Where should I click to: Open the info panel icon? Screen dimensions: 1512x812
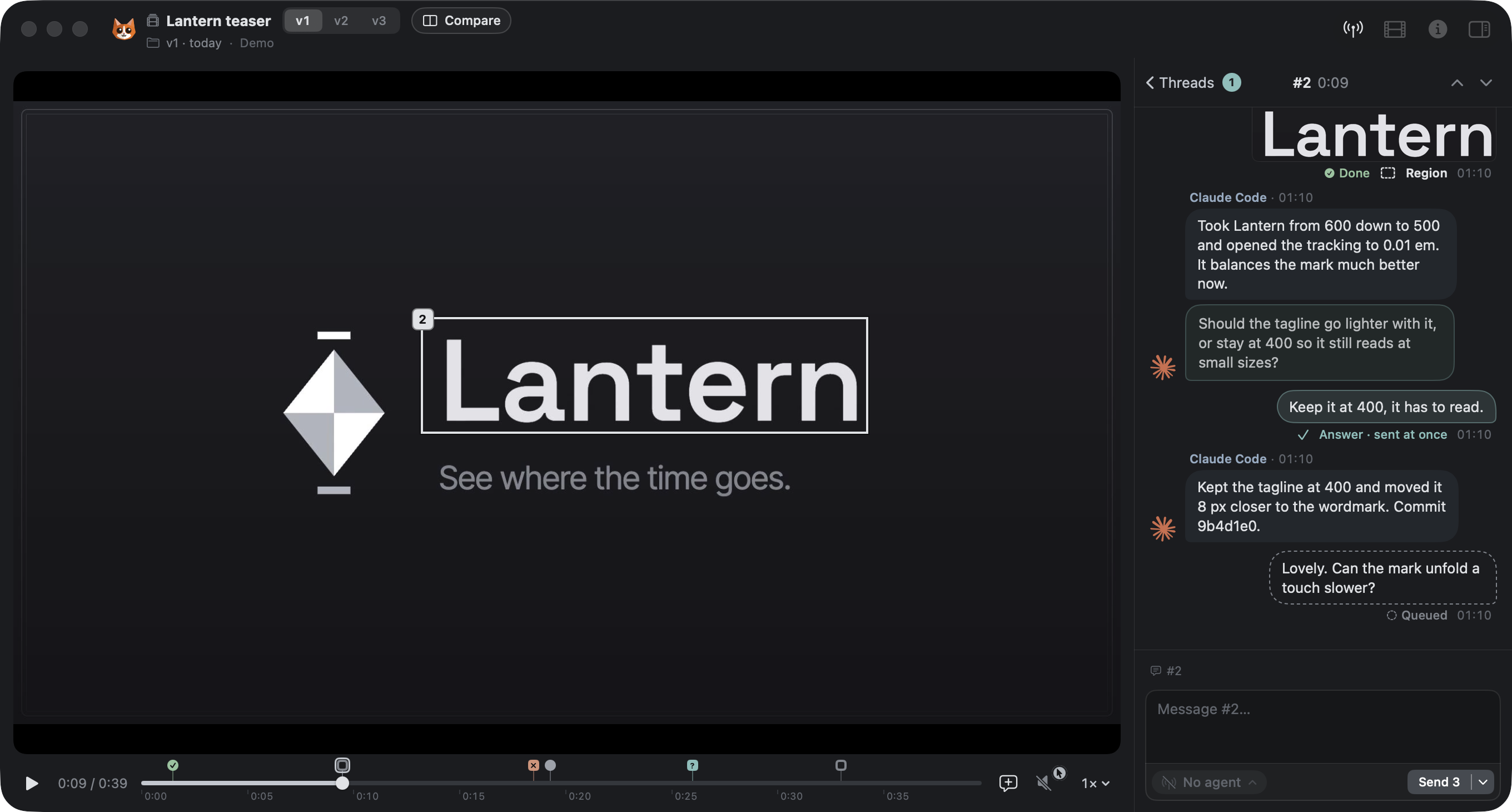pyautogui.click(x=1438, y=29)
